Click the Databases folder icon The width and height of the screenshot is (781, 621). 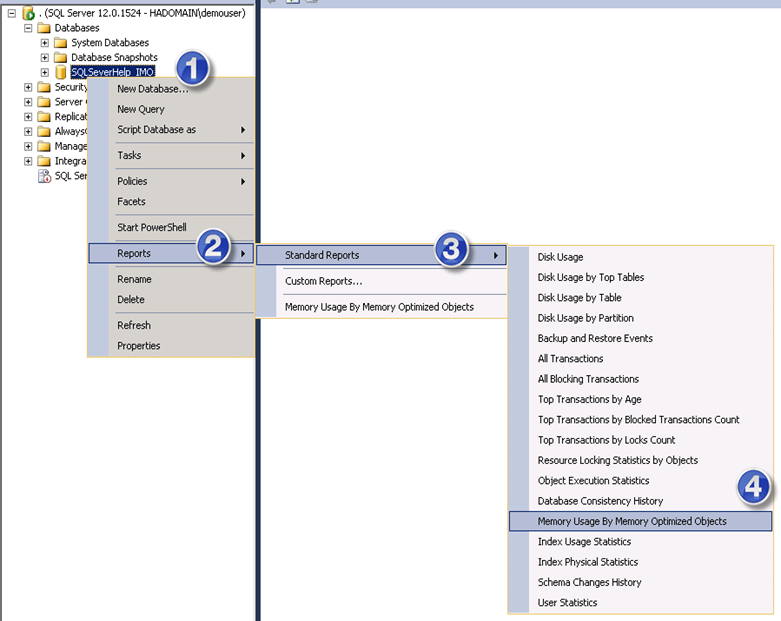pos(44,28)
